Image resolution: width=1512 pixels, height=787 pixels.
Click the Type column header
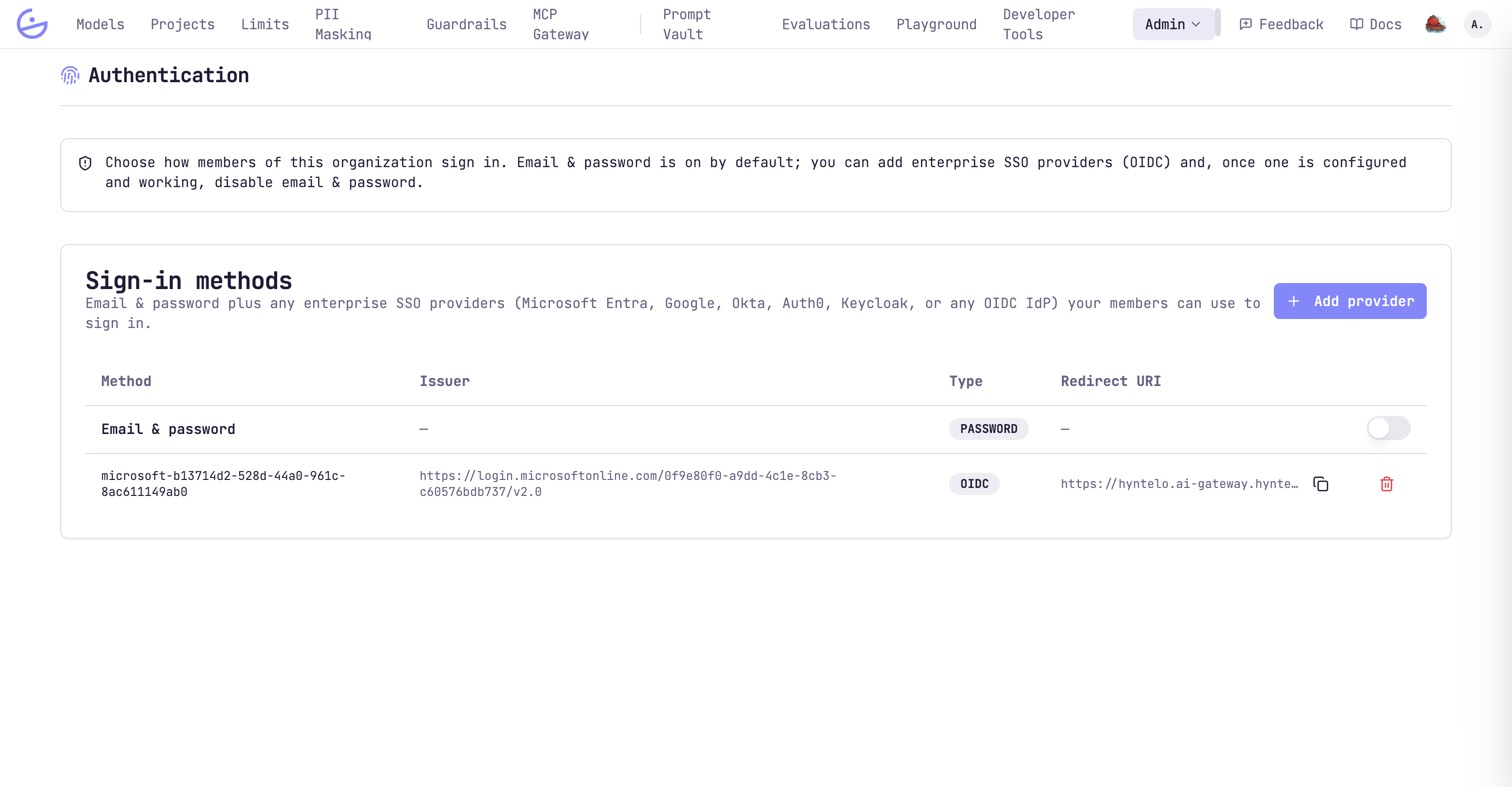pyautogui.click(x=966, y=381)
